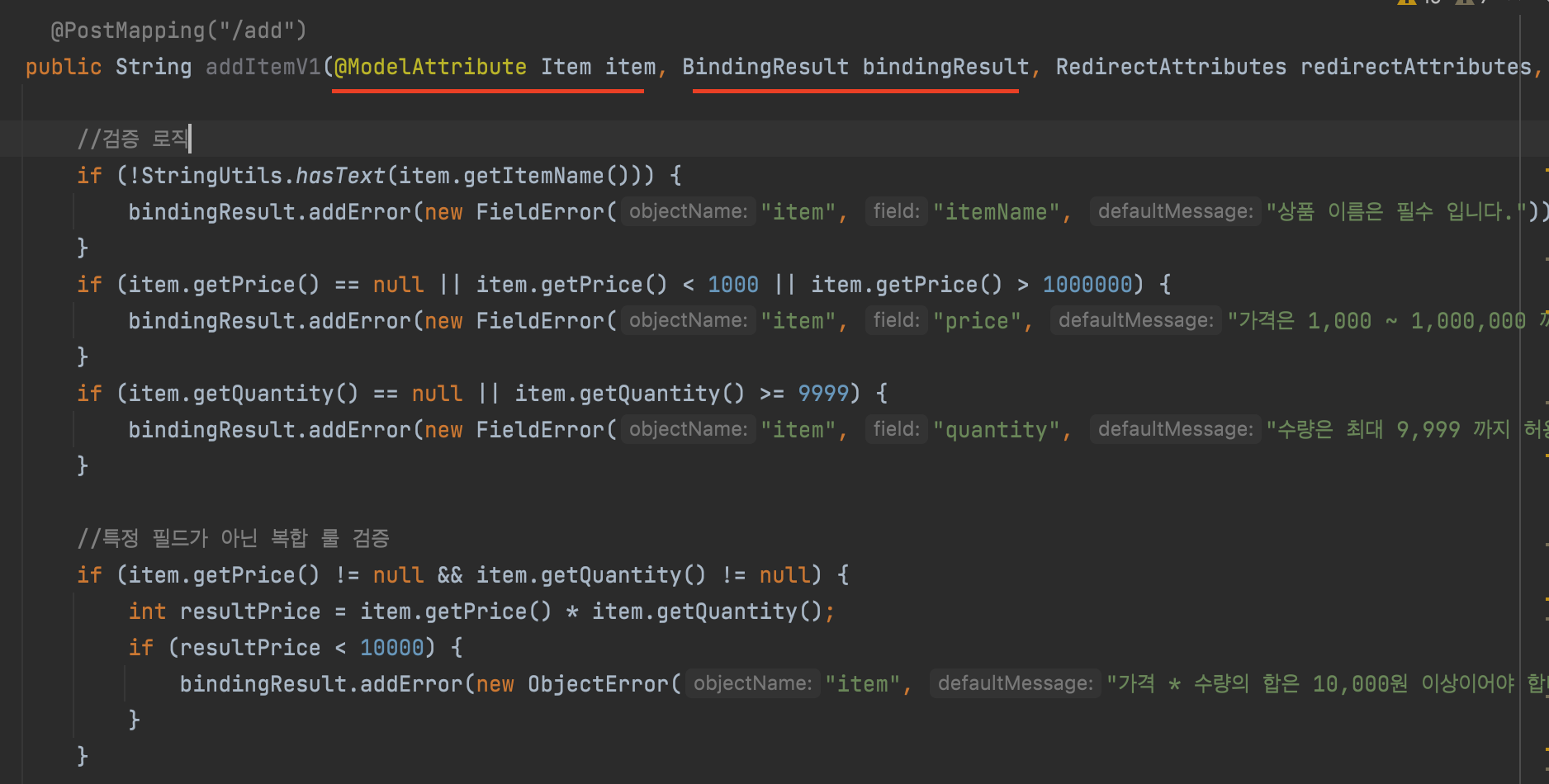1549x784 pixels.
Task: Click the 10000 number literal
Action: tap(391, 648)
